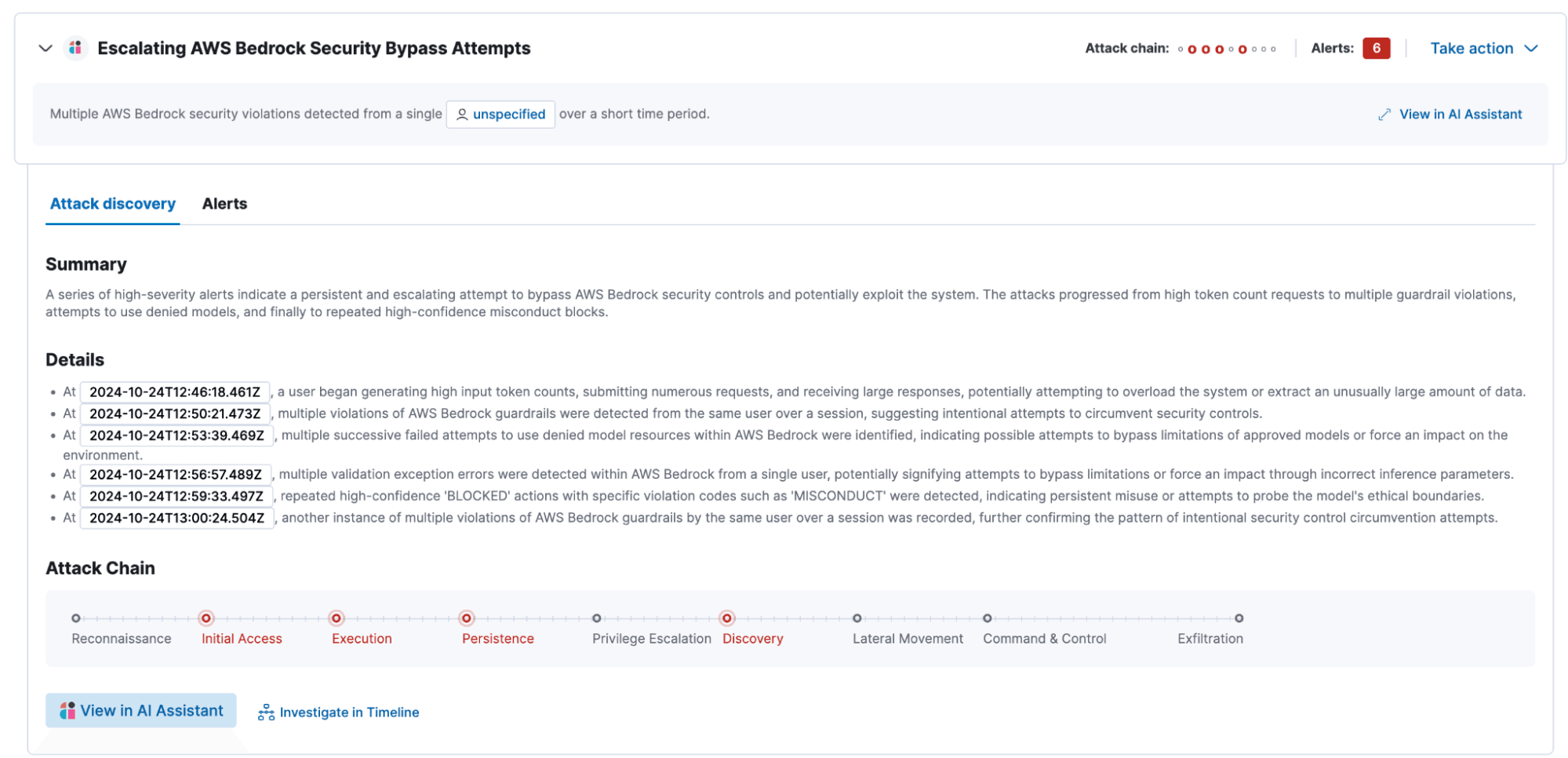Screen dimensions: 1568x758
Task: Click the Lateral Movement label
Action: point(908,639)
